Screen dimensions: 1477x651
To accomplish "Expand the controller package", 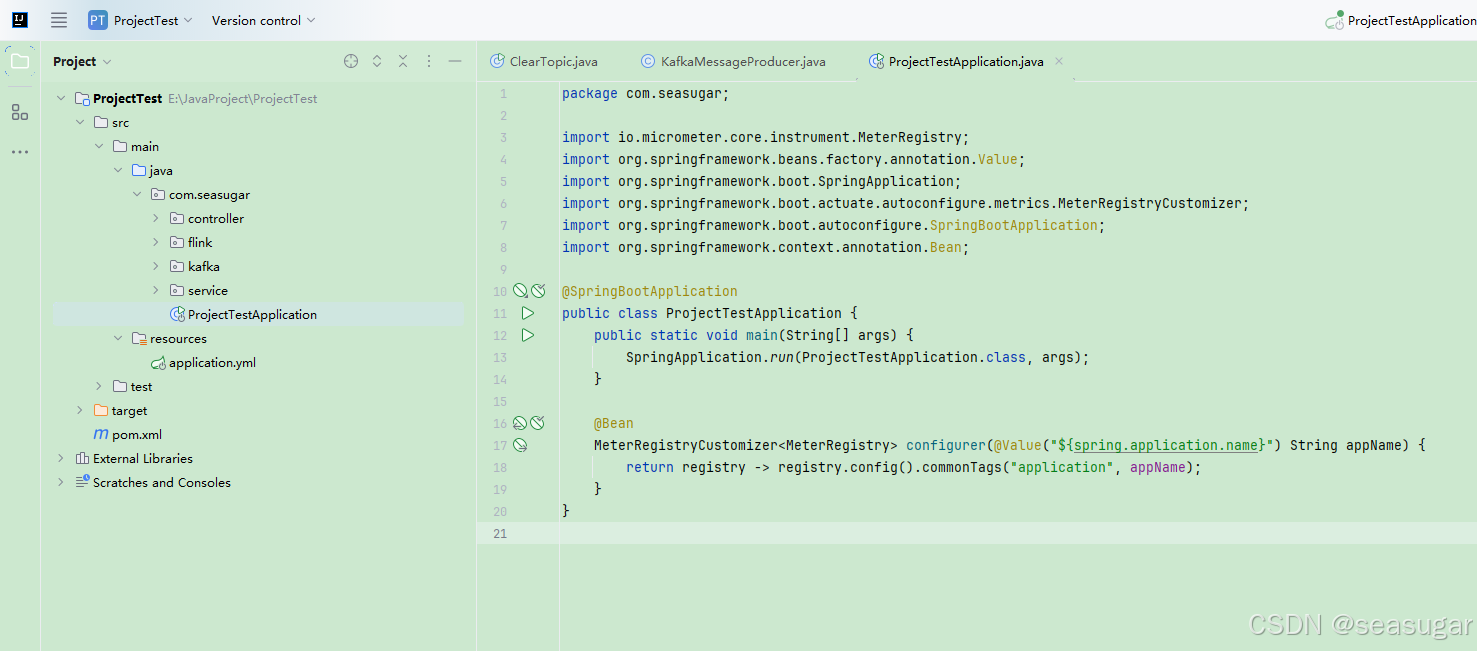I will click(156, 219).
